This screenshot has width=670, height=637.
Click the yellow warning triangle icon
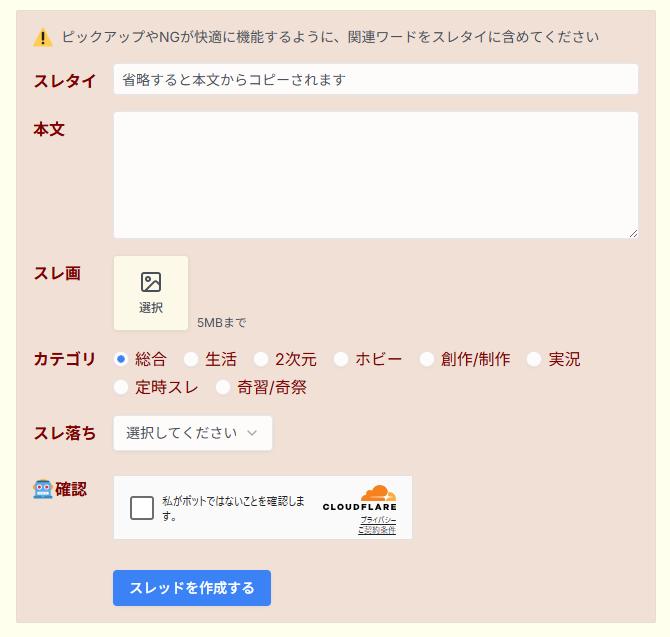click(x=43, y=38)
